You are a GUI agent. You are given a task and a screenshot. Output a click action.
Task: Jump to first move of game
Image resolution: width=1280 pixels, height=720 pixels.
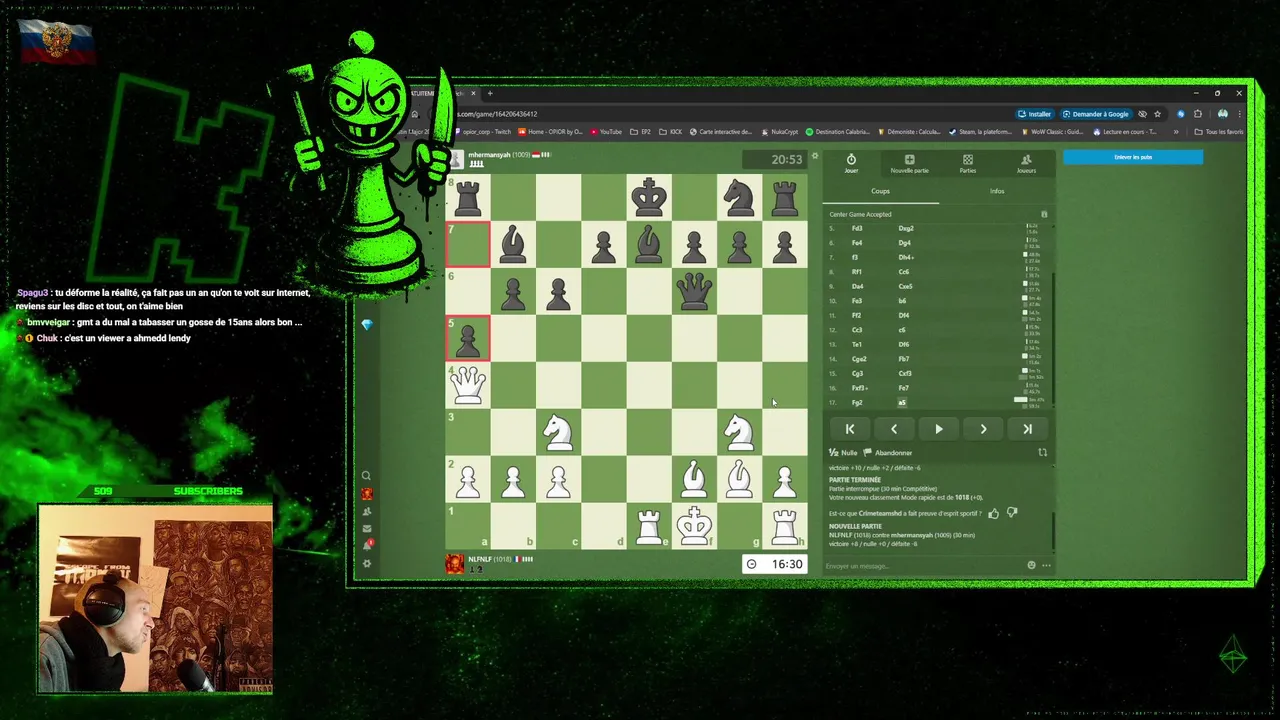pos(850,429)
